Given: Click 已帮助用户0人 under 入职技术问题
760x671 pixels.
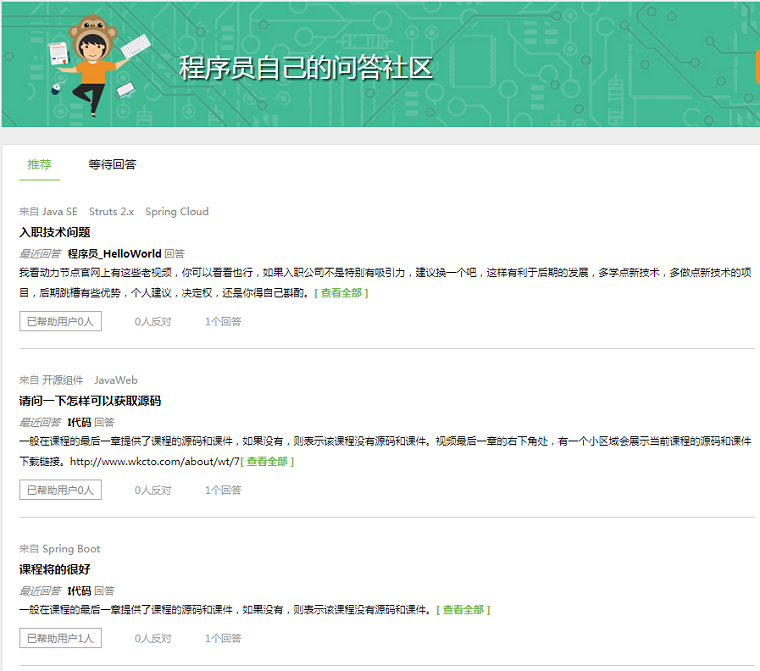Looking at the screenshot, I should point(60,322).
